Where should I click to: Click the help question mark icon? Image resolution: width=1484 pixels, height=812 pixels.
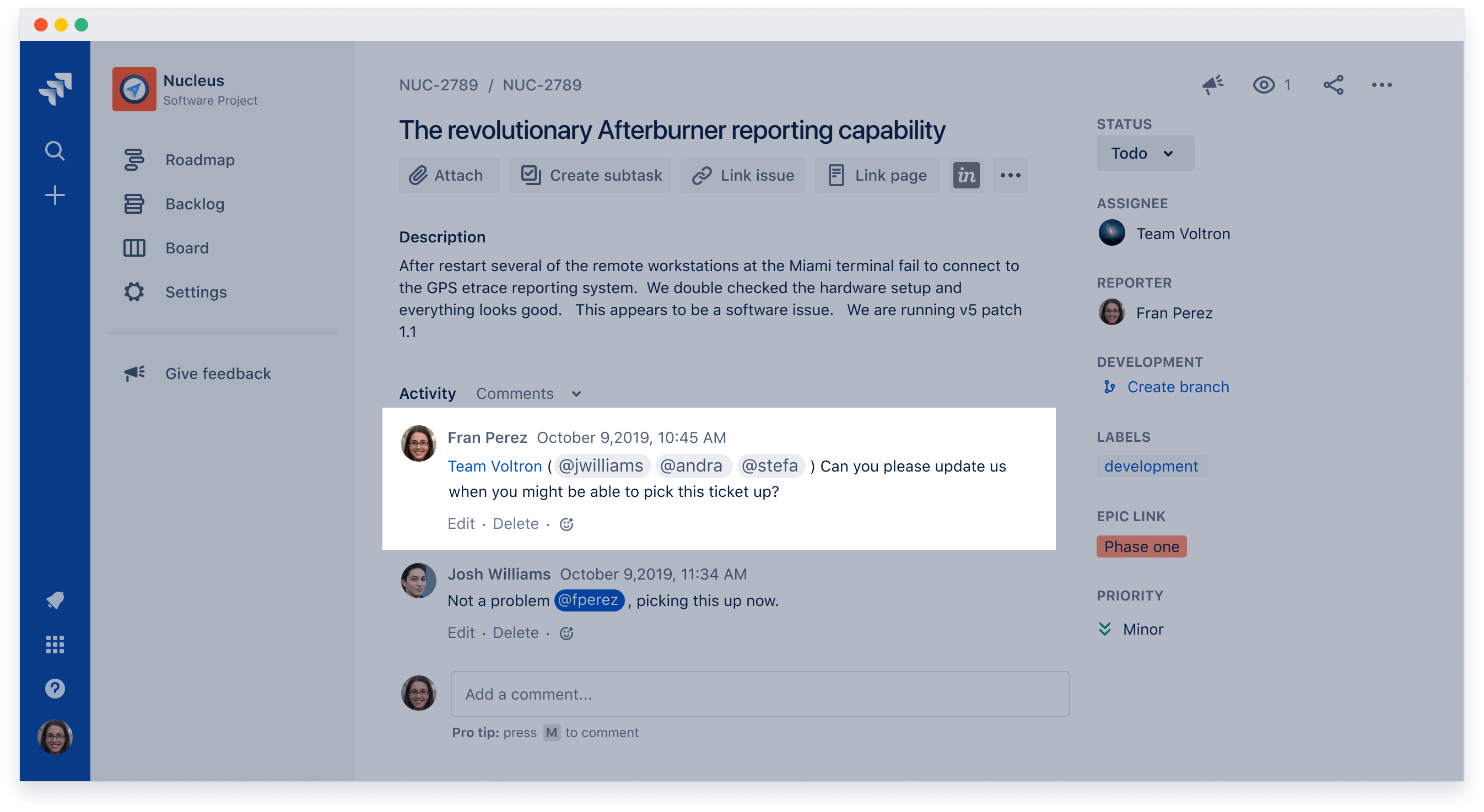55,689
